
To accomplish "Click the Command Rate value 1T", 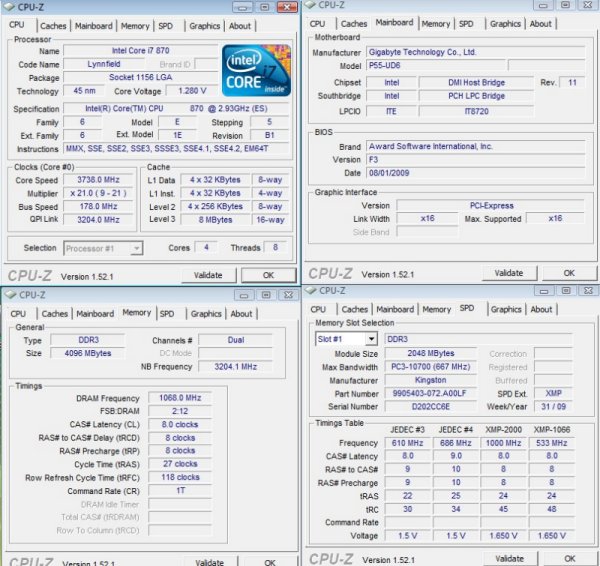I will tap(180, 491).
